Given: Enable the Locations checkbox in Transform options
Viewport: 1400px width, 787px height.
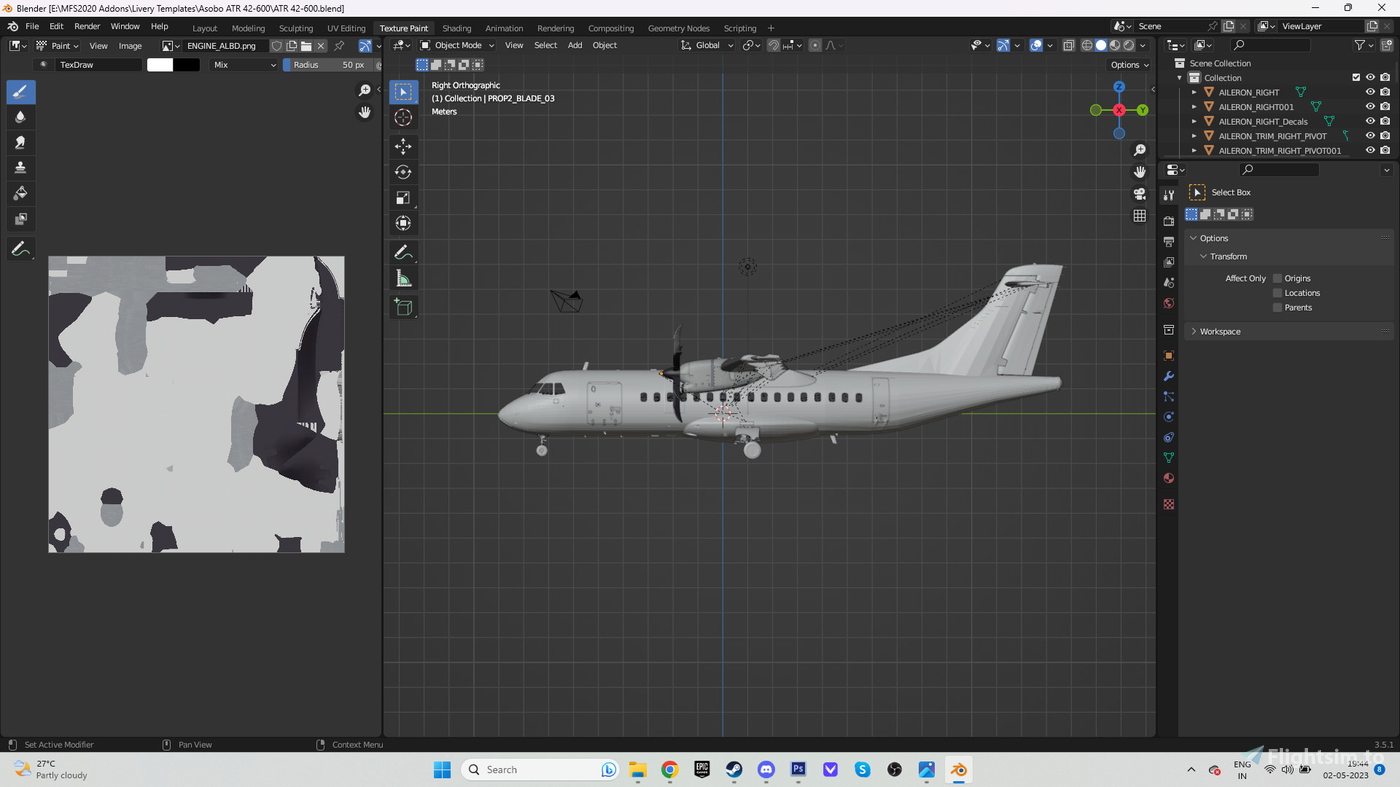Looking at the screenshot, I should tap(1277, 292).
